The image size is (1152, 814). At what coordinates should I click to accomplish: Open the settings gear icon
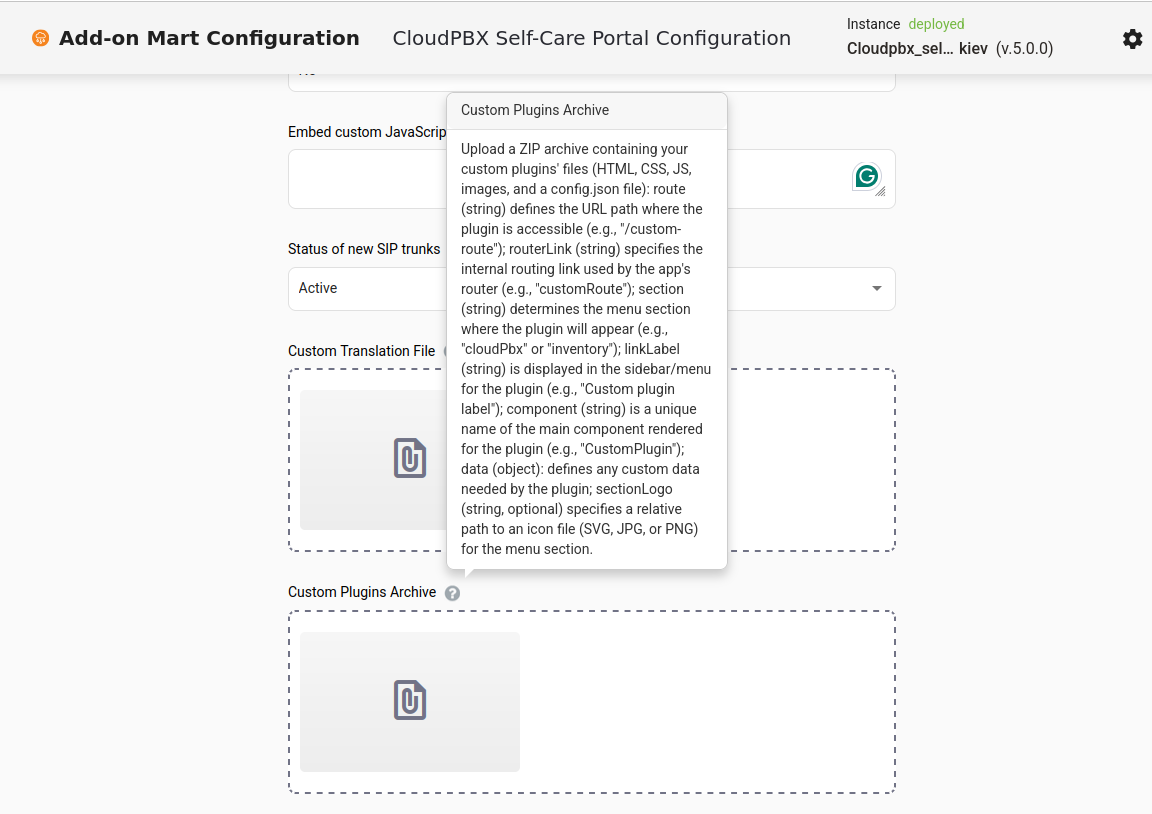[1132, 39]
